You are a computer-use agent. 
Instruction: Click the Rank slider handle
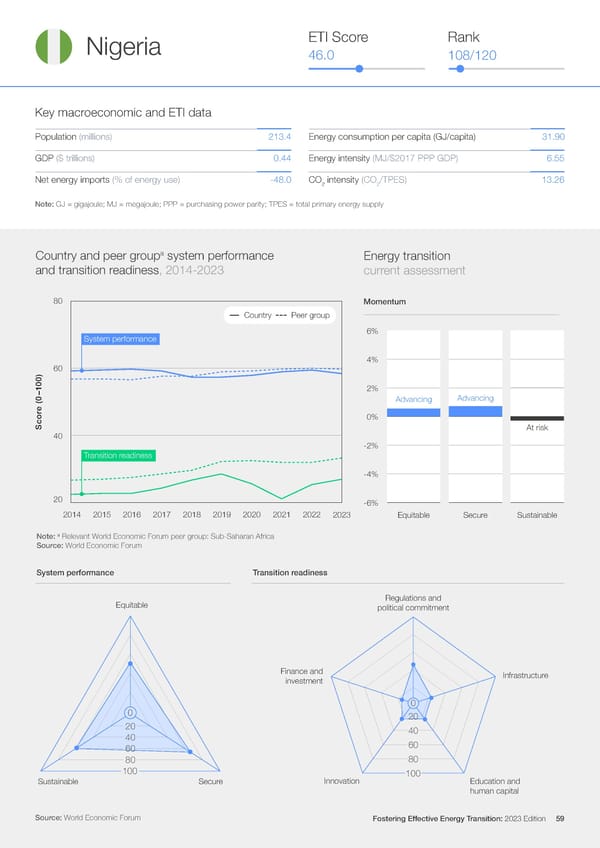460,69
